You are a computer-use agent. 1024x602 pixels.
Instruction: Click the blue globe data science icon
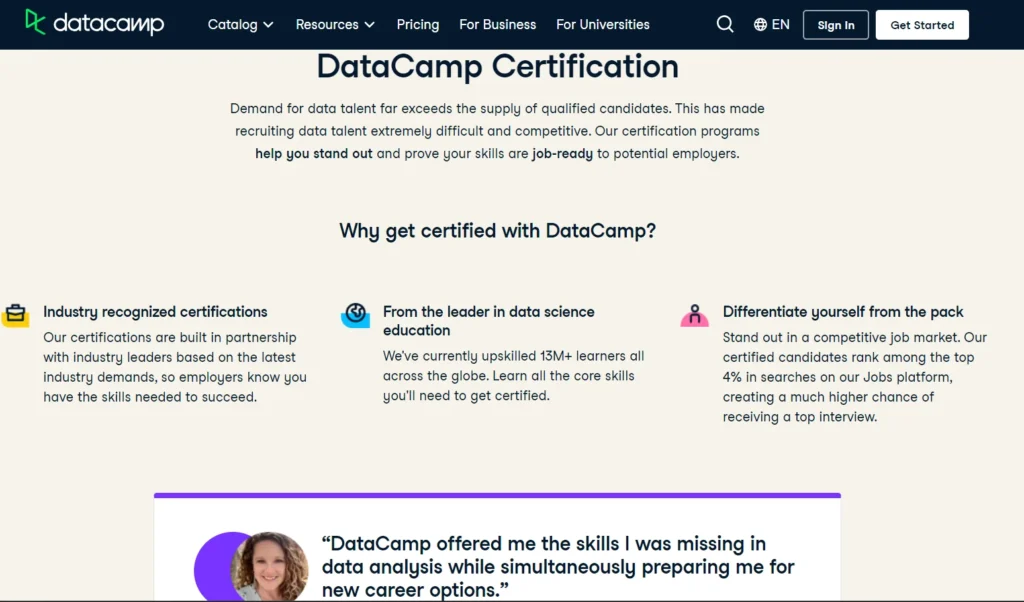[355, 315]
